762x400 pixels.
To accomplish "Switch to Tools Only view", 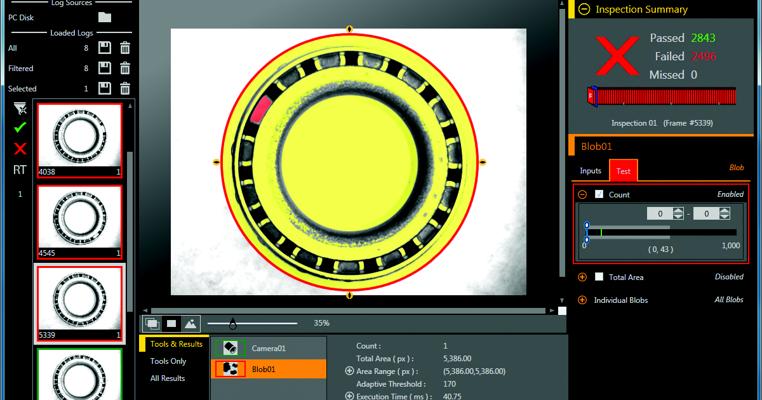I will (x=168, y=361).
